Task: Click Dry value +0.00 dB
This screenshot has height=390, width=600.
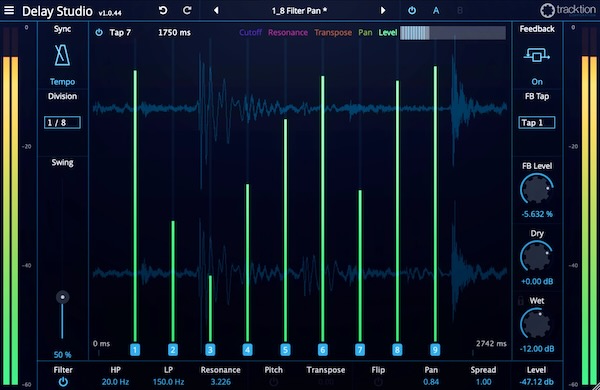Action: (x=537, y=282)
